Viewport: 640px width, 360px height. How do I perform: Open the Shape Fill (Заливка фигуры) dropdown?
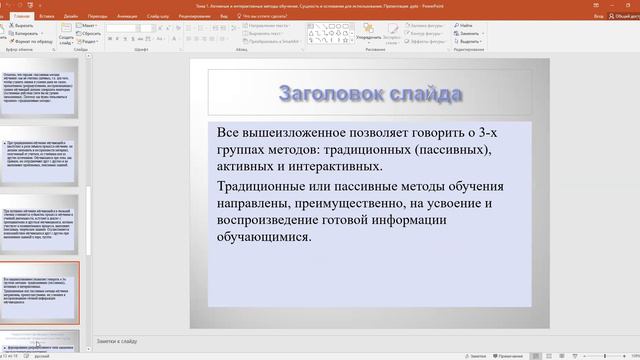pos(424,25)
